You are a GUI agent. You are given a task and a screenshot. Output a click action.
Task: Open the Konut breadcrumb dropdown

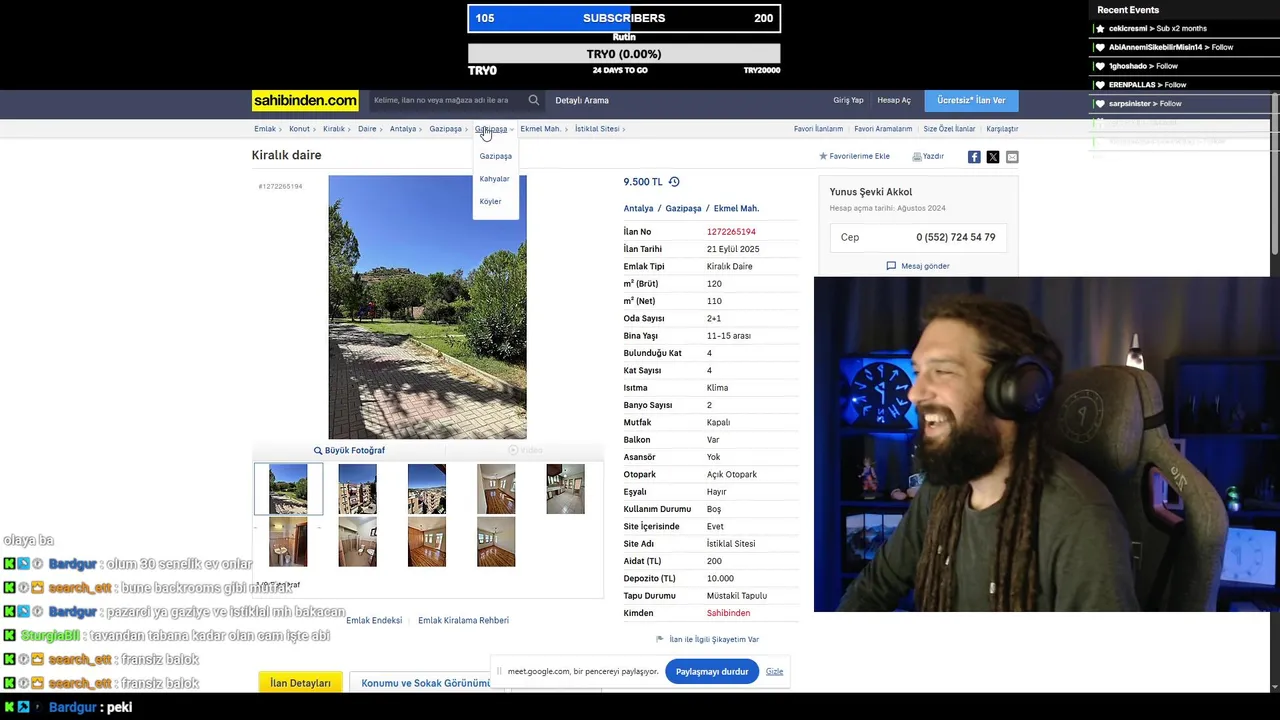[301, 129]
